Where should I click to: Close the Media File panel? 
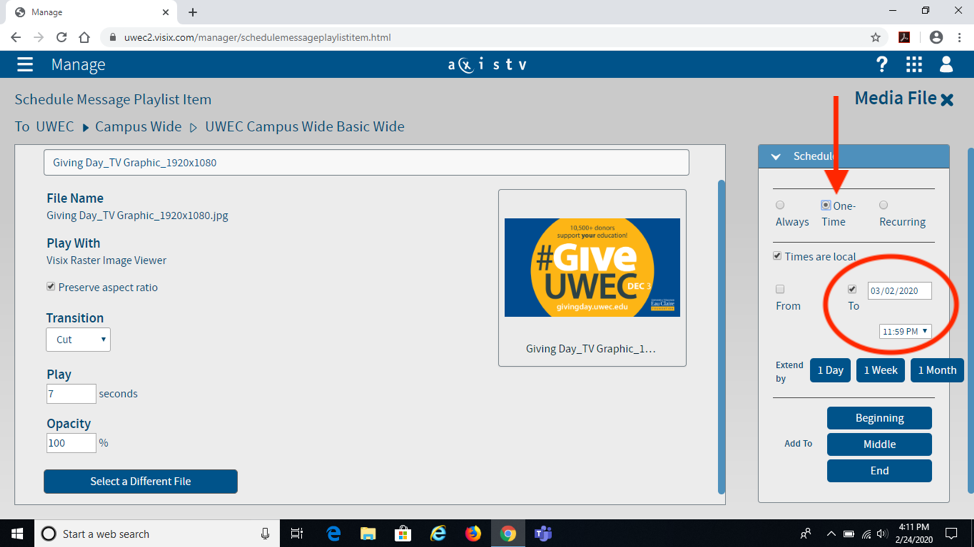click(947, 99)
